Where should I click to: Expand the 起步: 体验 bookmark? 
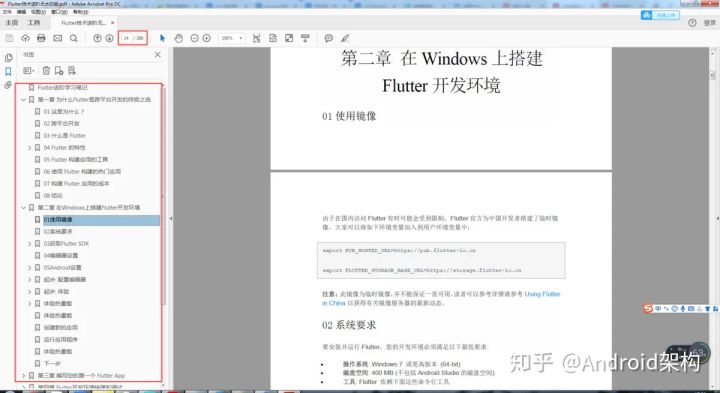(29, 292)
